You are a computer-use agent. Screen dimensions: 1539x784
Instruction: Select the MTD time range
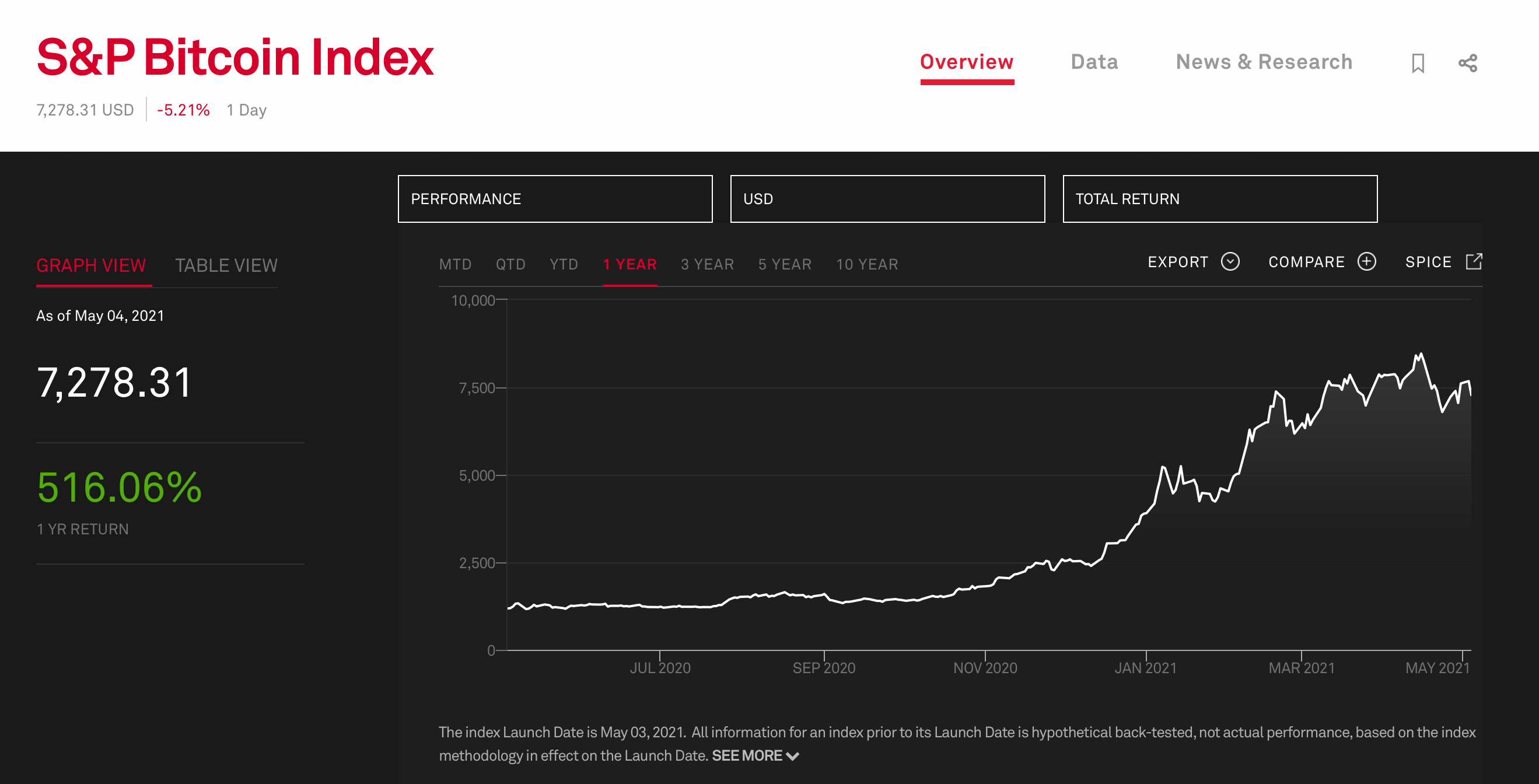tap(455, 264)
